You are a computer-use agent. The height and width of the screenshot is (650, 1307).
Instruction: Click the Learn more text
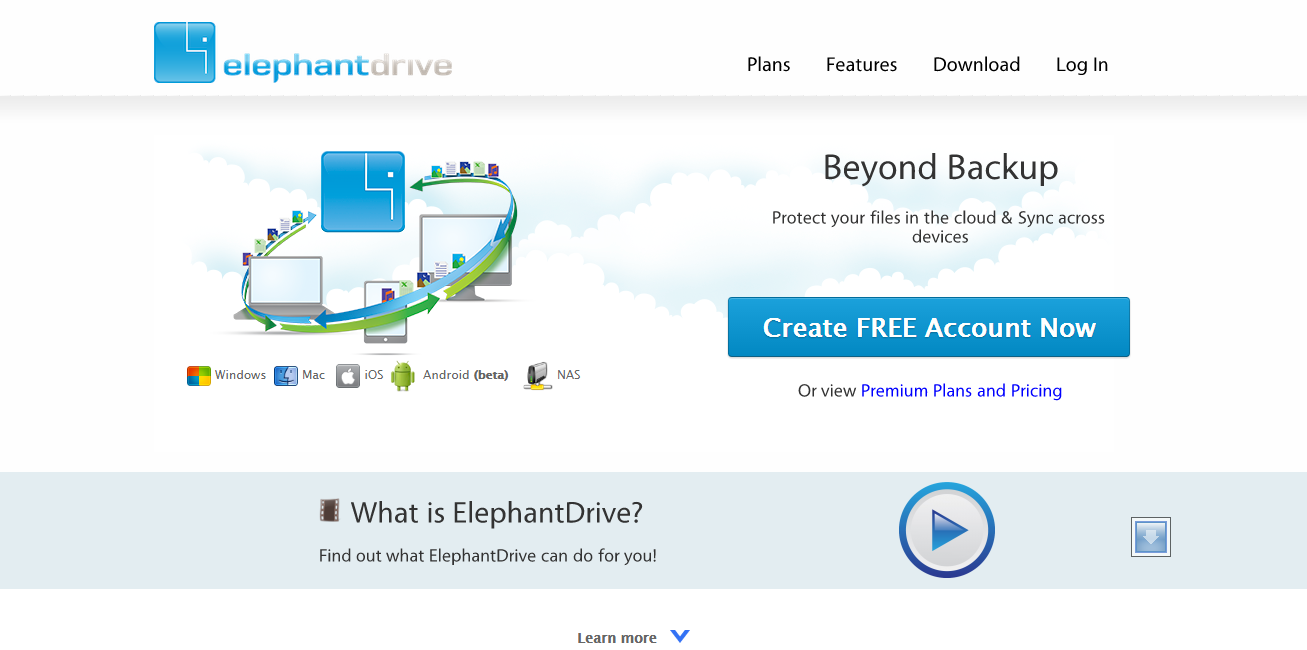click(617, 638)
